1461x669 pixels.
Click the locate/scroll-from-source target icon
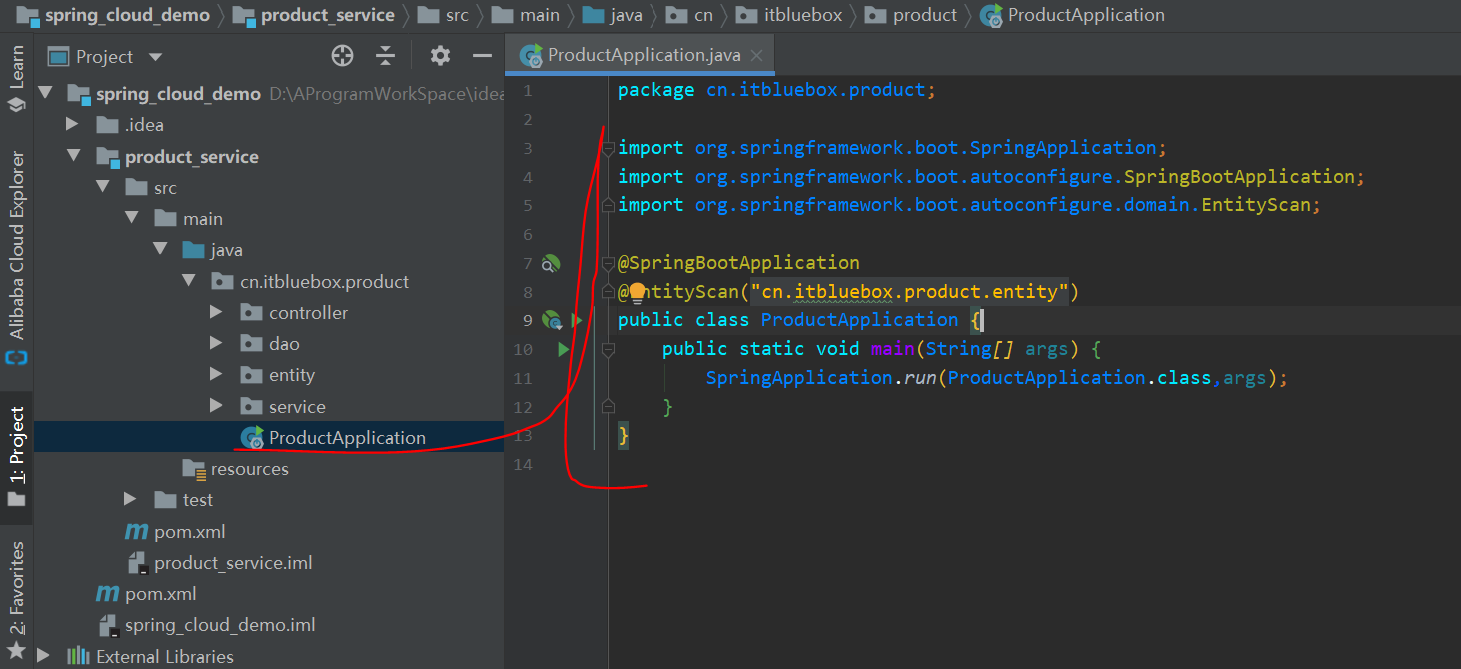[x=342, y=56]
